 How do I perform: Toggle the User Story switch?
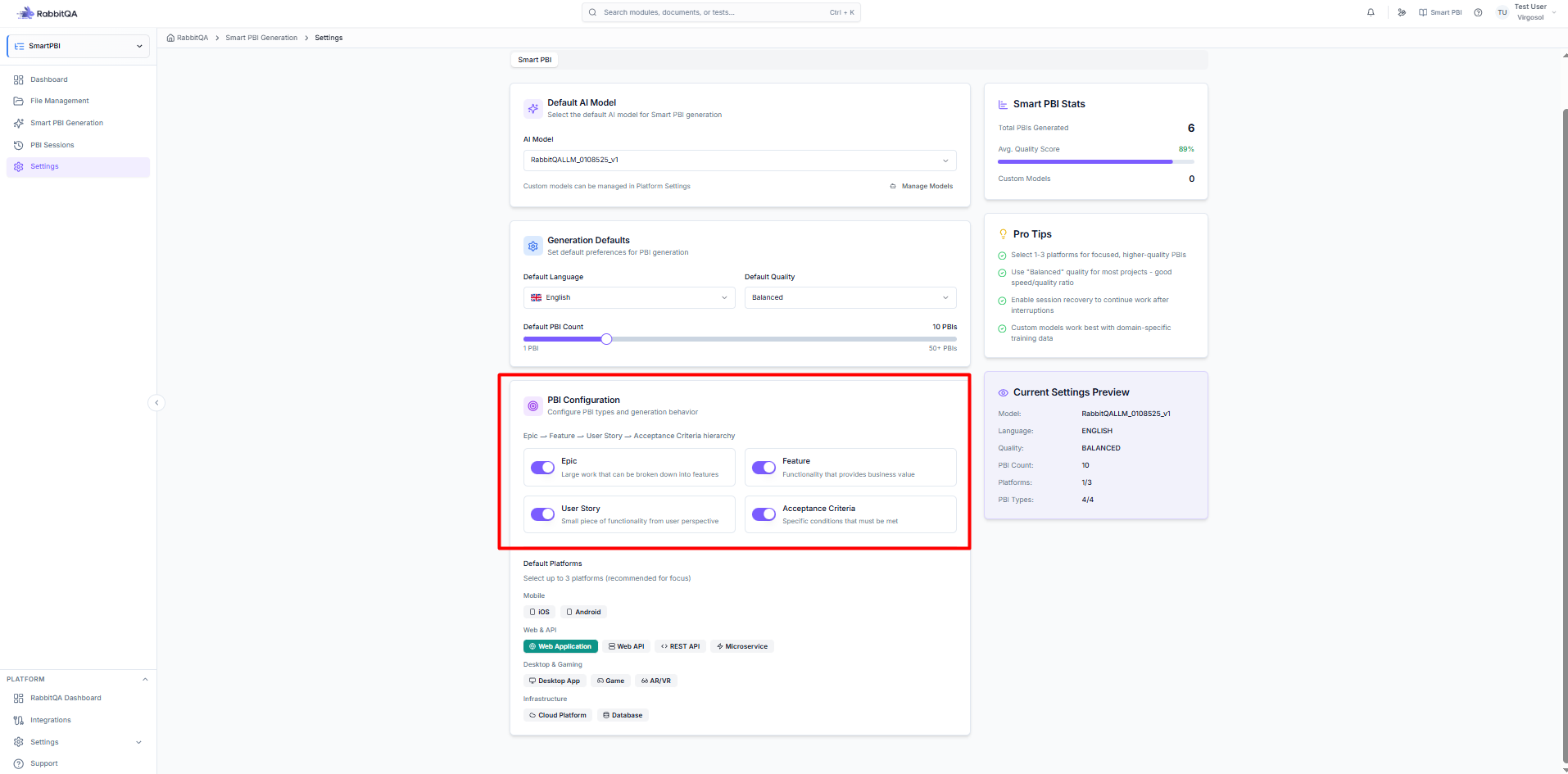[542, 514]
